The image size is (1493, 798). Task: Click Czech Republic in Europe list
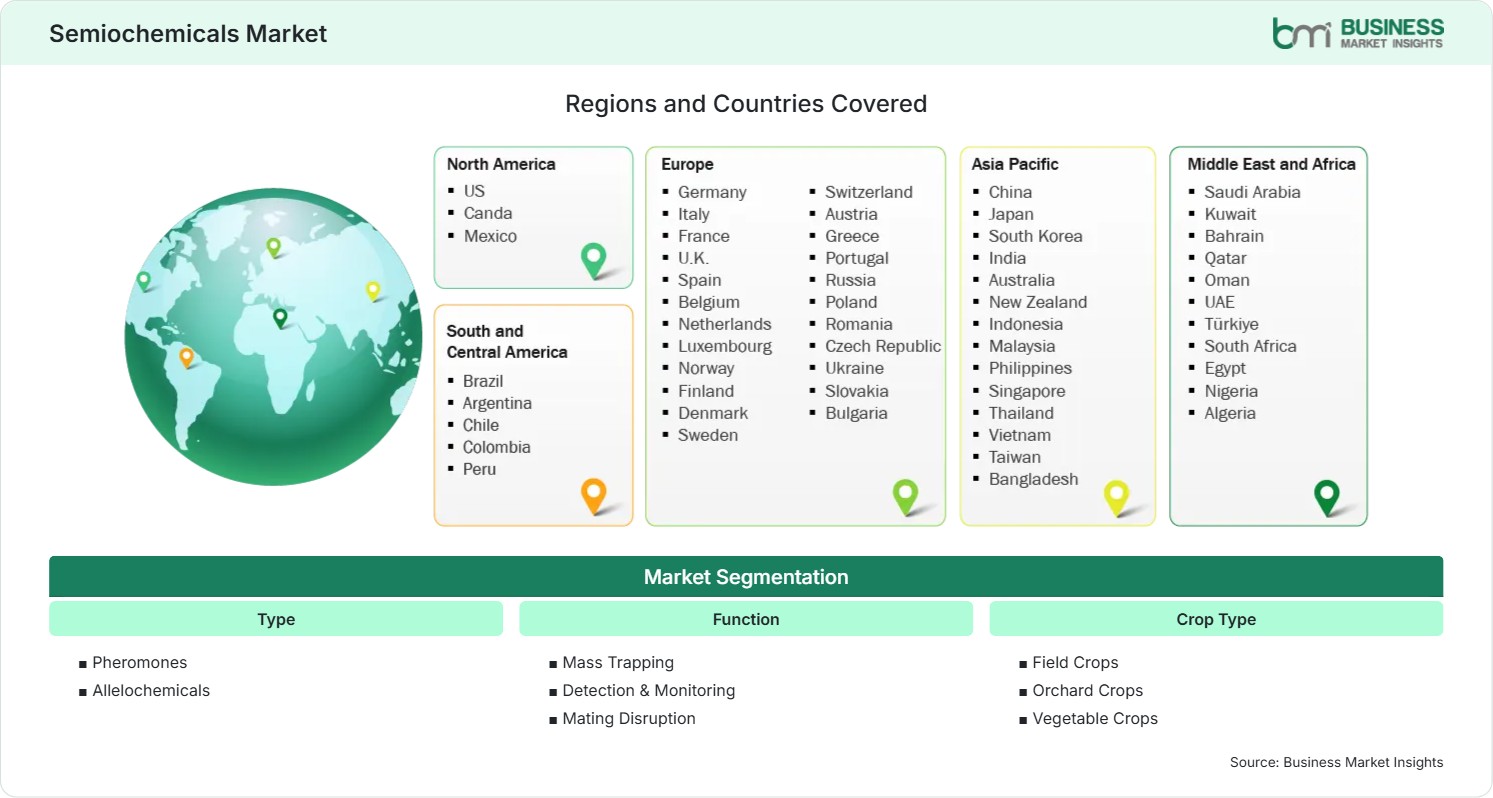click(x=883, y=346)
